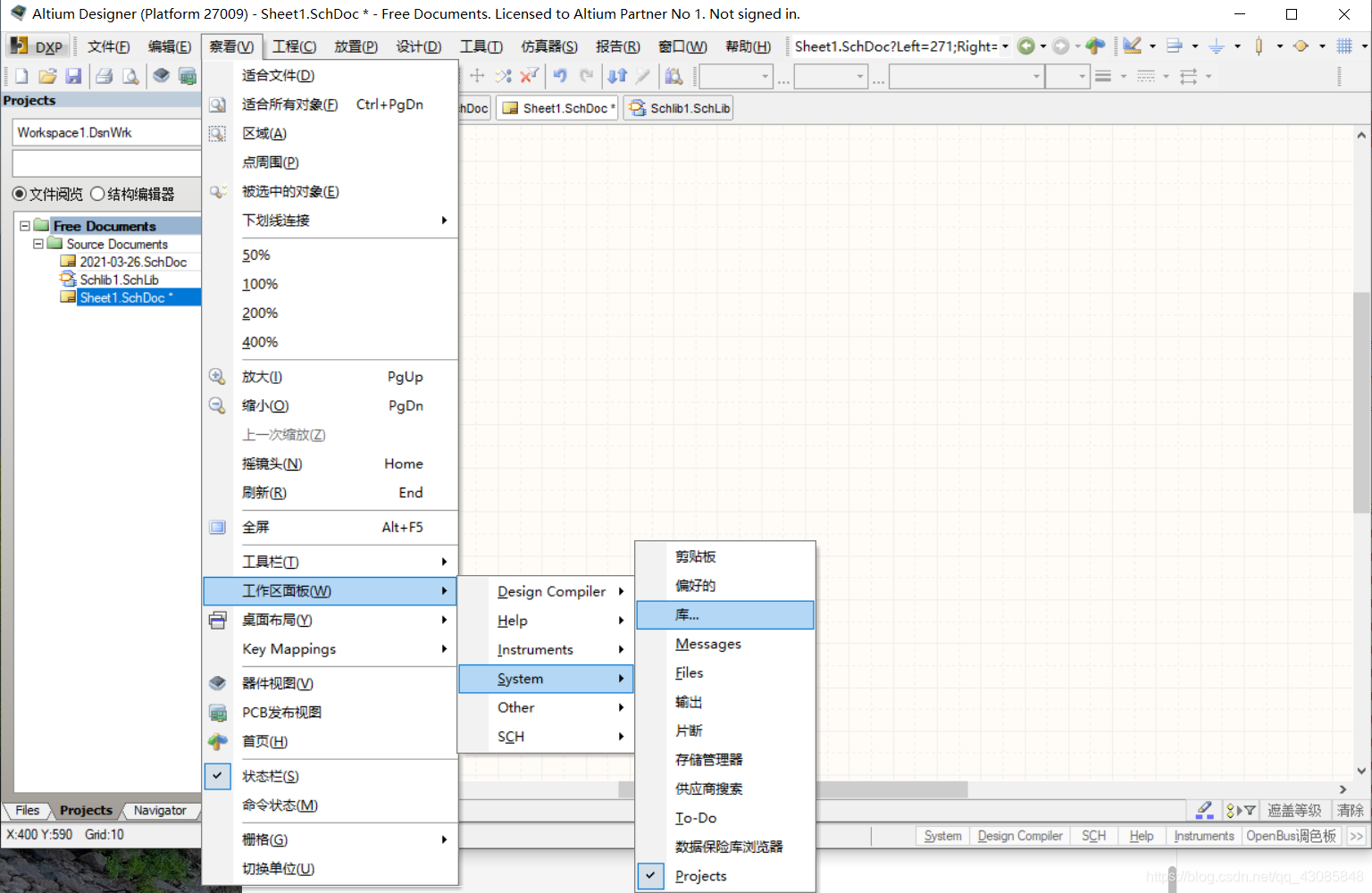
Task: Click the Design Compiler status bar button
Action: coord(1020,836)
